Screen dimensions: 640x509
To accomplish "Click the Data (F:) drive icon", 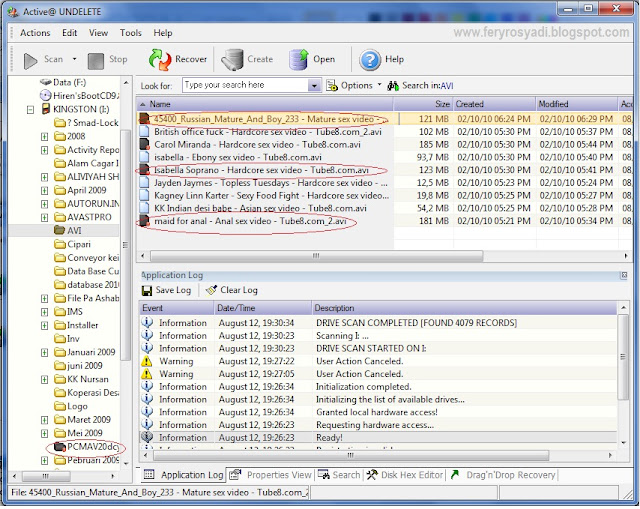I will coord(45,82).
